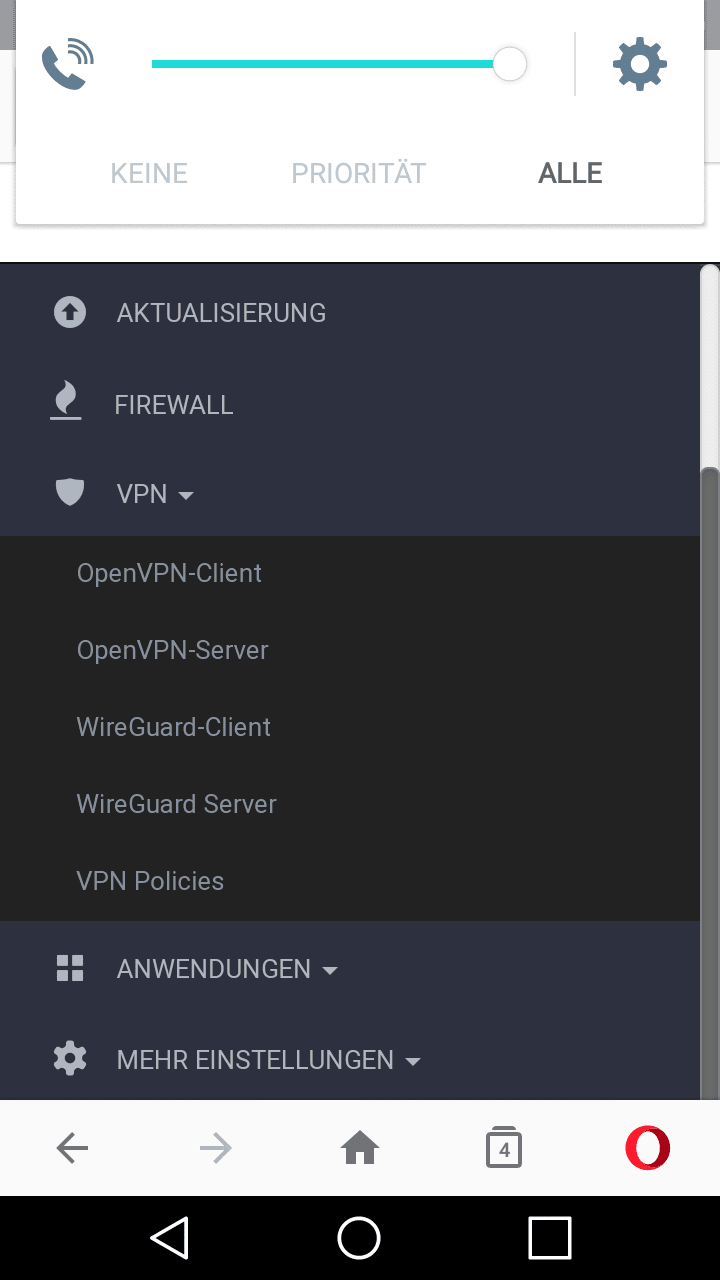Open the Opera browser menu
Screen dimensions: 720x1280
coord(647,1148)
